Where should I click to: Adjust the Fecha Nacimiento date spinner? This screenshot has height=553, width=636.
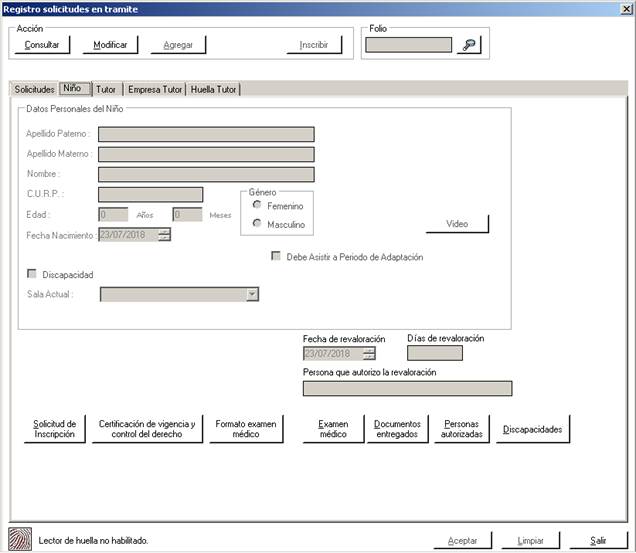(x=164, y=235)
